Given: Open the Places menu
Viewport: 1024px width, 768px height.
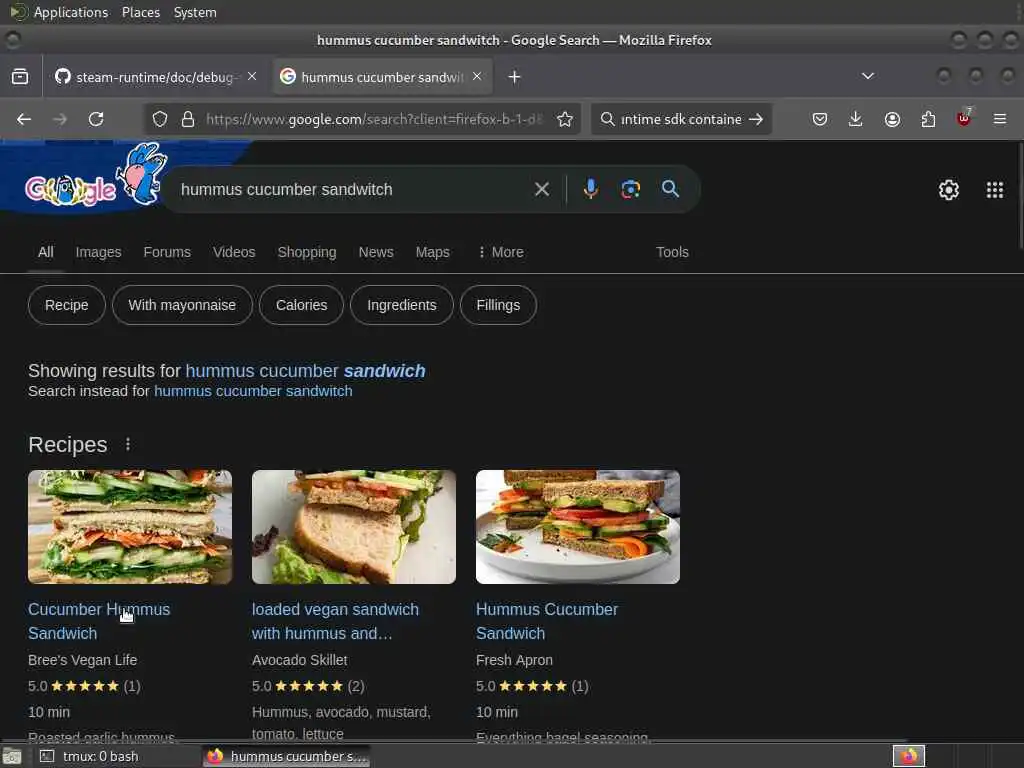Looking at the screenshot, I should click(x=141, y=12).
